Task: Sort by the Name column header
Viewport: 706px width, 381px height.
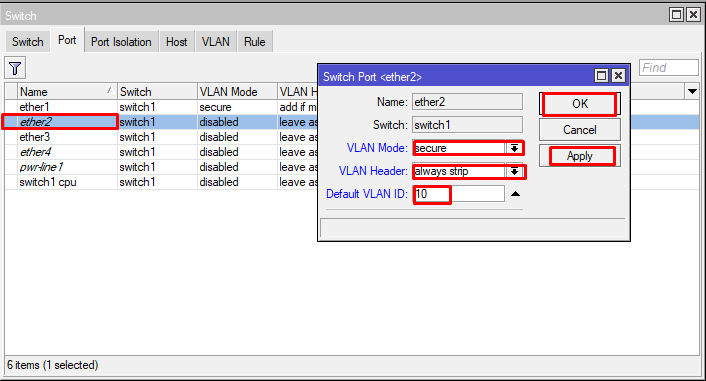Action: point(67,91)
